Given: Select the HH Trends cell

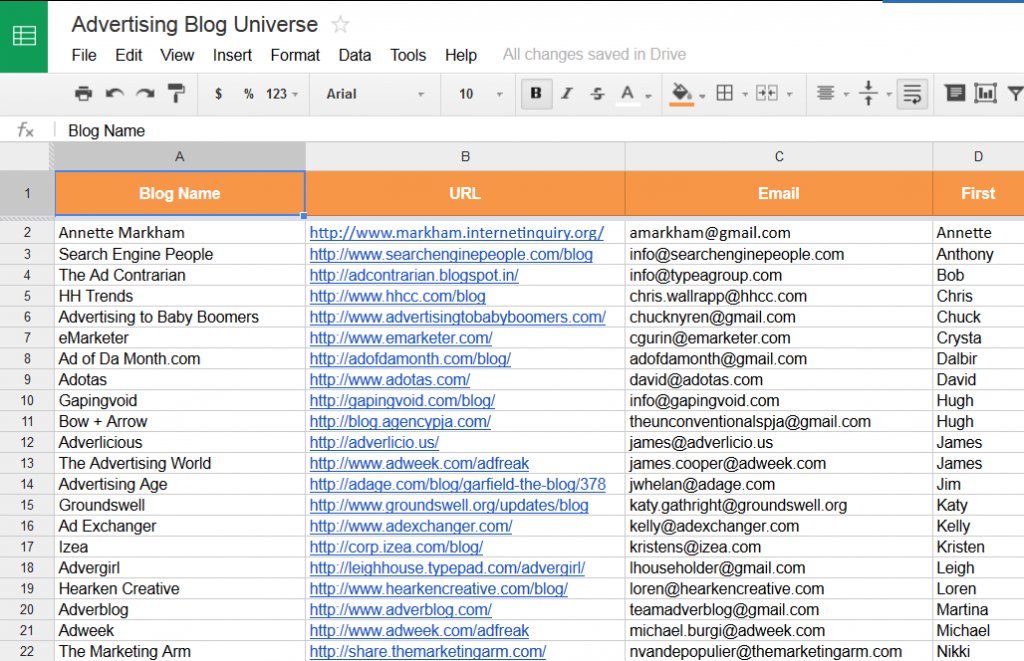Looking at the screenshot, I should pyautogui.click(x=180, y=296).
